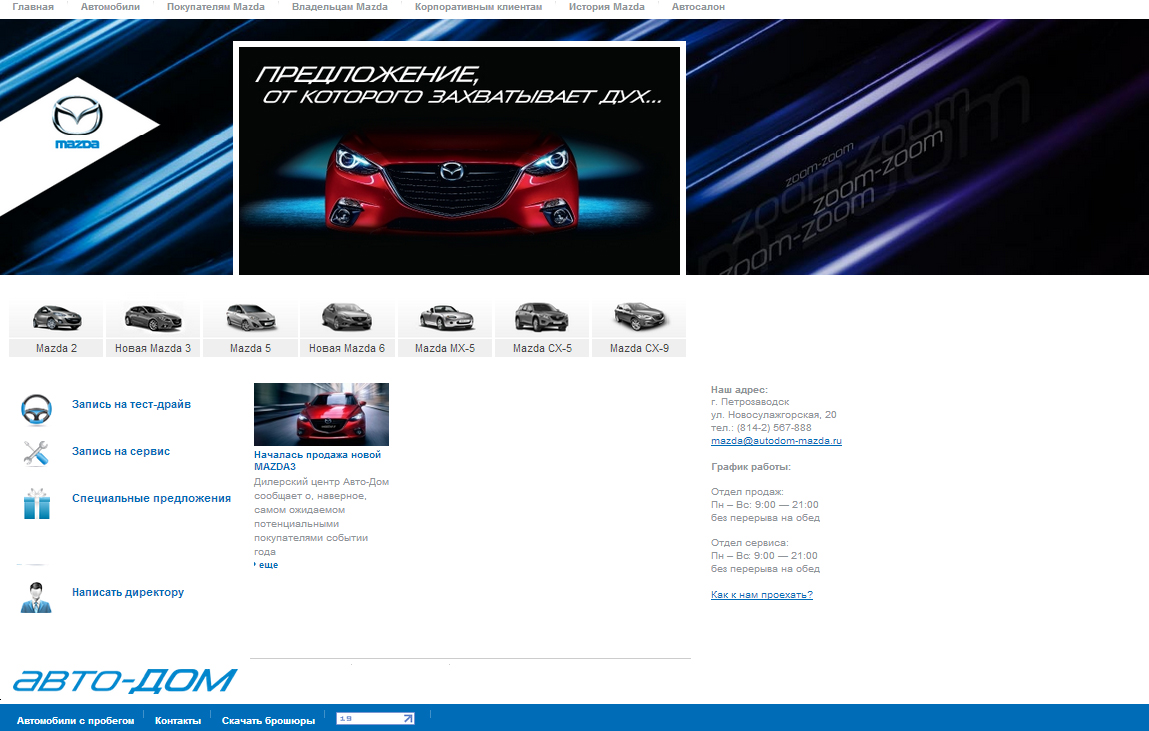
Task: Select the Mazda CX-9 car icon
Action: coord(639,317)
